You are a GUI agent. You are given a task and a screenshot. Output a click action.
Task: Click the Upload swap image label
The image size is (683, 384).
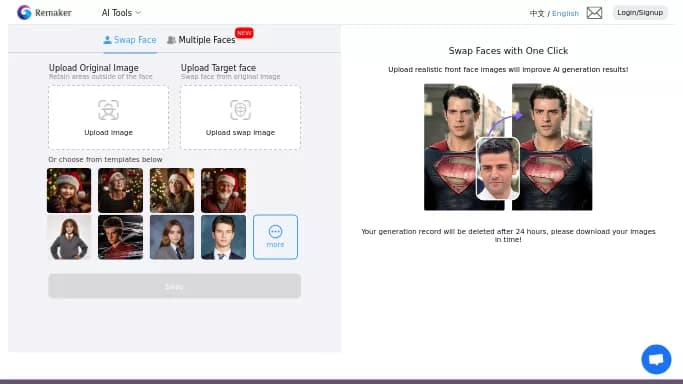coord(240,132)
